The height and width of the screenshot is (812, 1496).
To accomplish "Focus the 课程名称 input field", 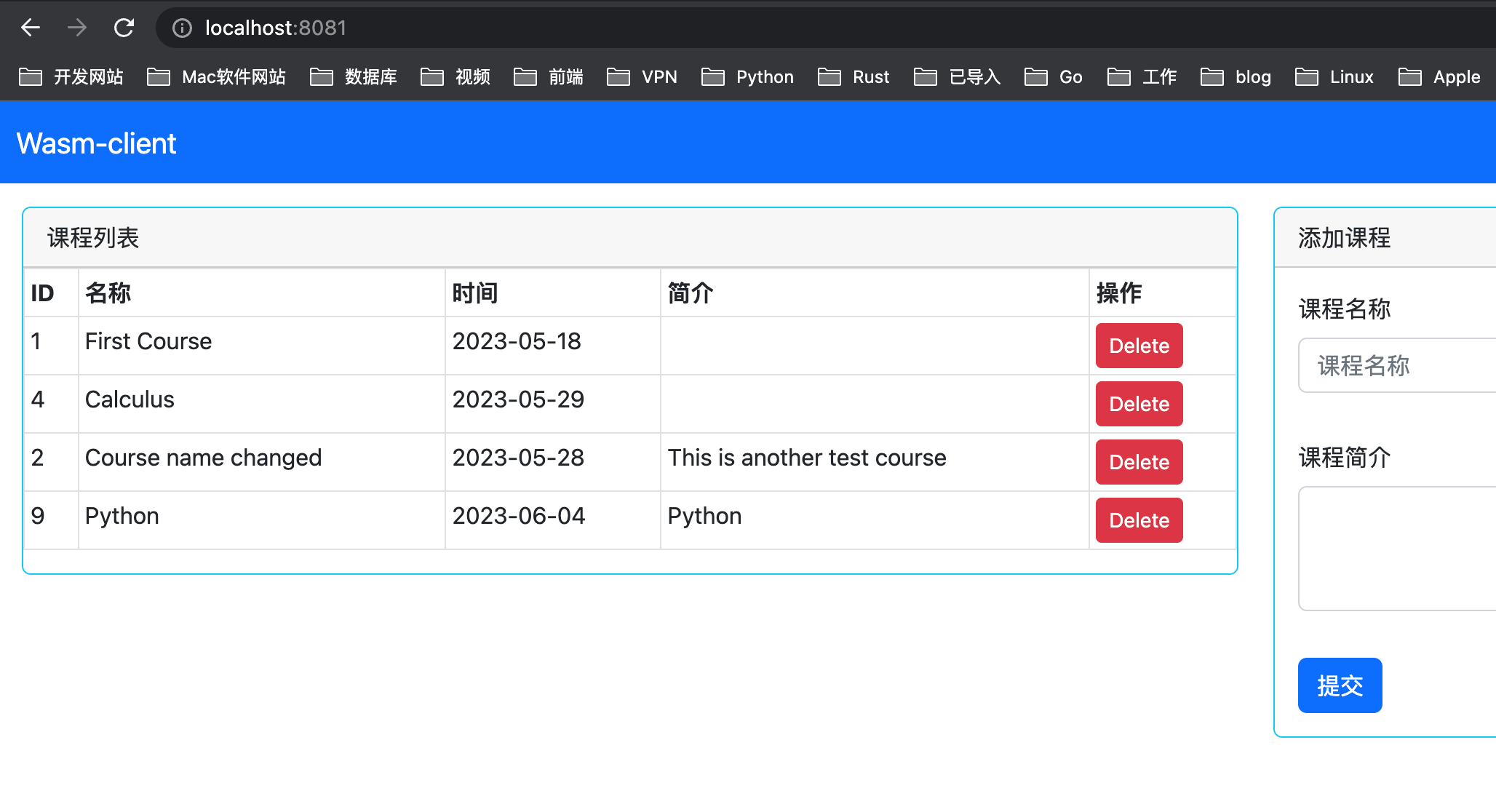I will [x=1397, y=365].
